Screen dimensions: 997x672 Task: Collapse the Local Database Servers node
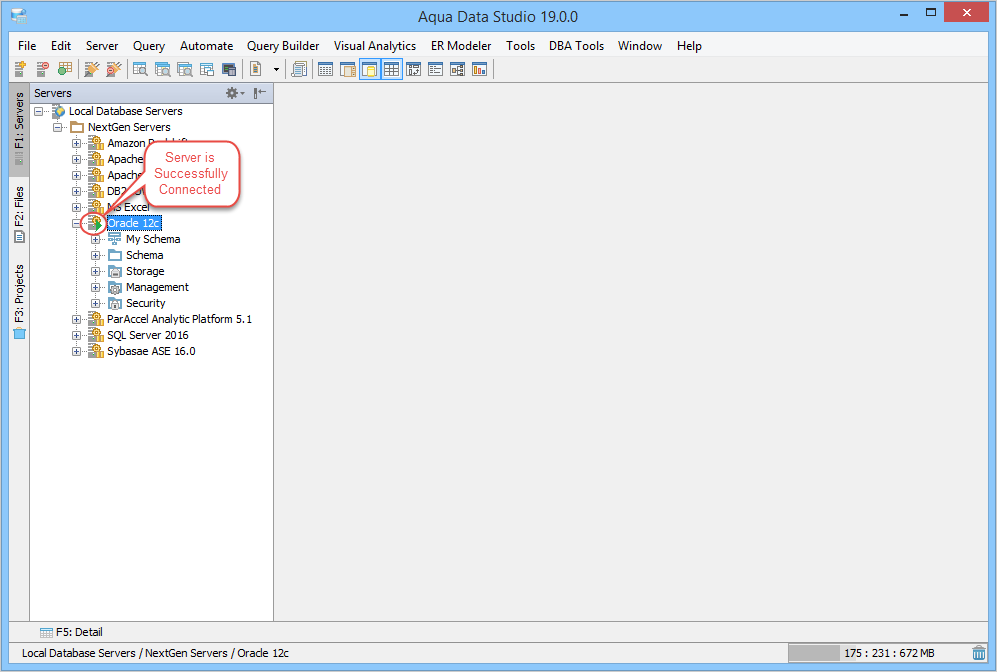pyautogui.click(x=39, y=111)
